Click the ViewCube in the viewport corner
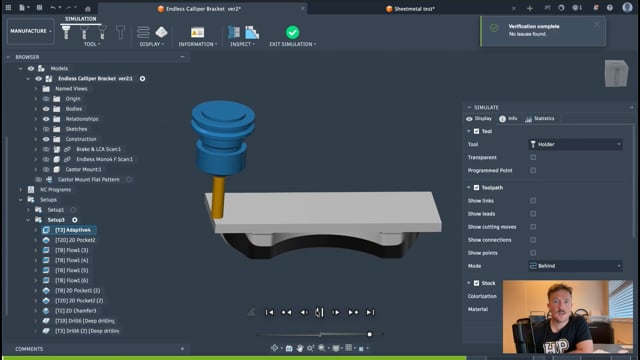 click(616, 73)
